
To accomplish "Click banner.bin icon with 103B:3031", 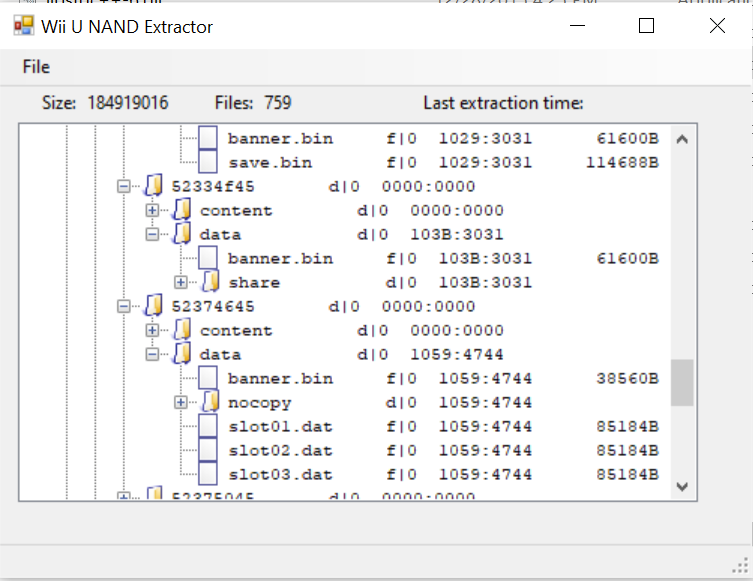I will 208,257.
